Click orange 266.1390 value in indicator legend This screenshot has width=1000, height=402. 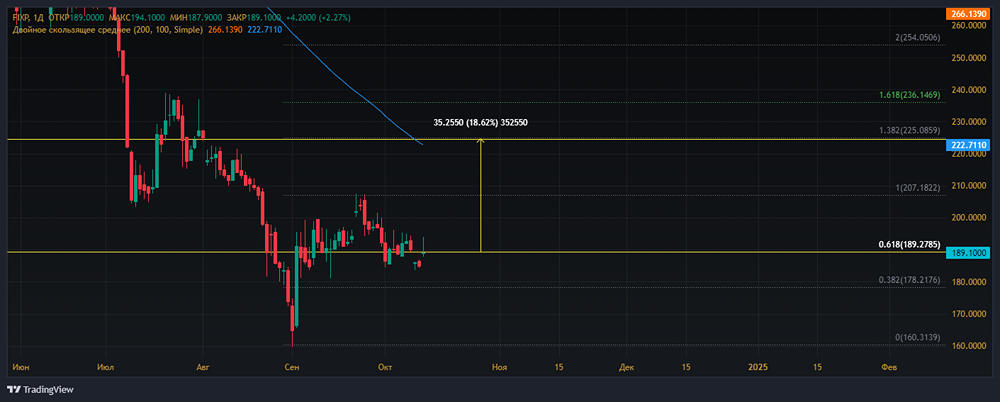coord(225,29)
